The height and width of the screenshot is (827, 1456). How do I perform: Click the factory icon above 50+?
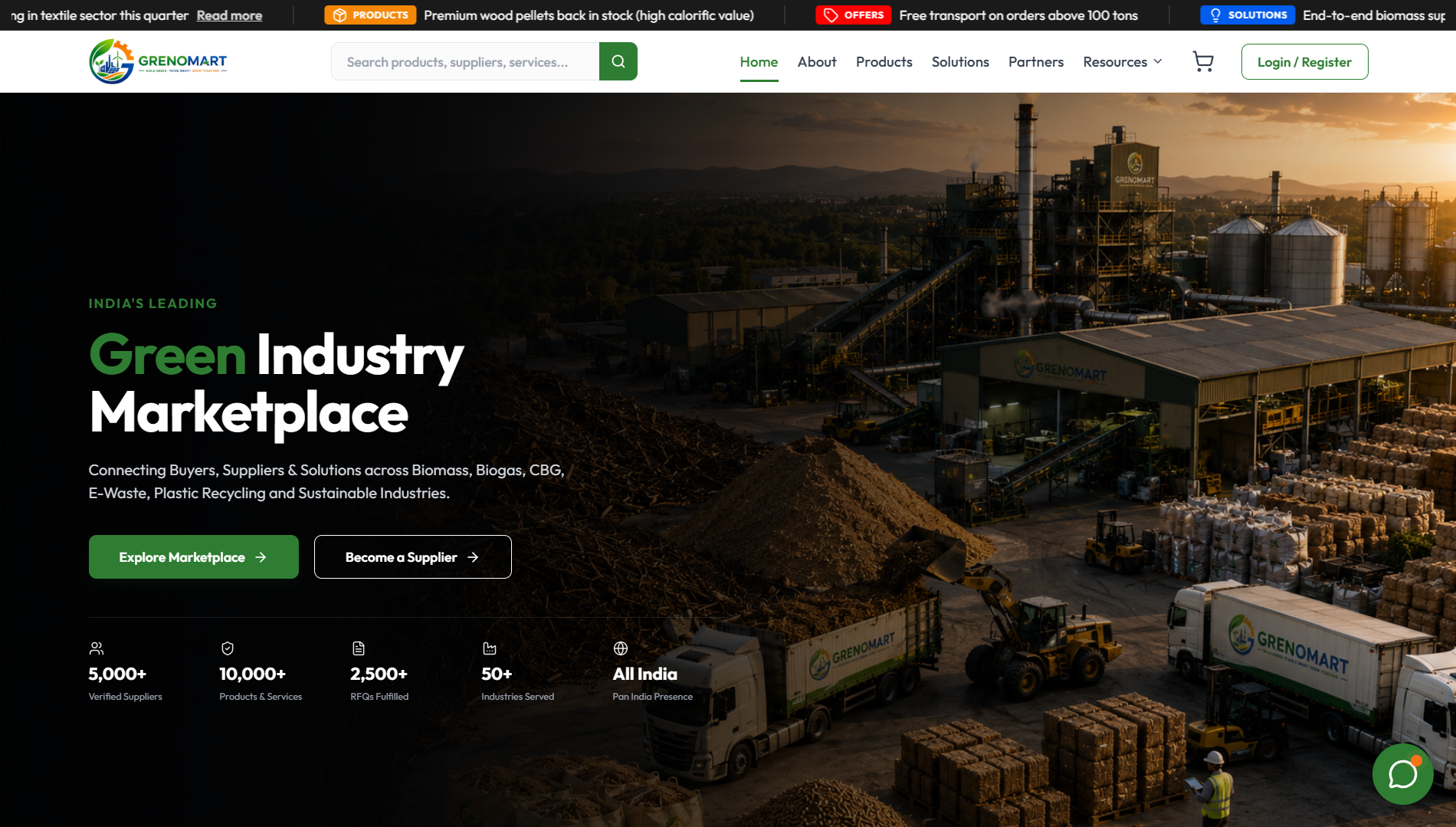pos(489,648)
